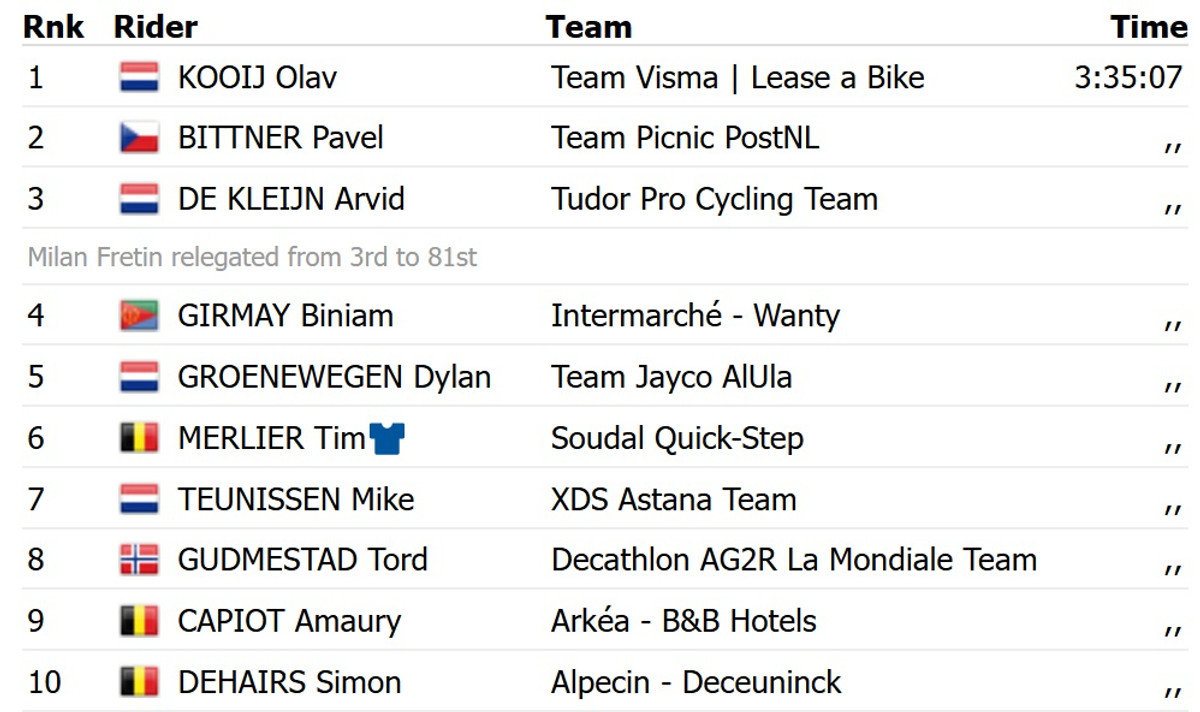Click the Belgian flag beside DEHAIRS Simon
The height and width of the screenshot is (712, 1200).
click(139, 682)
